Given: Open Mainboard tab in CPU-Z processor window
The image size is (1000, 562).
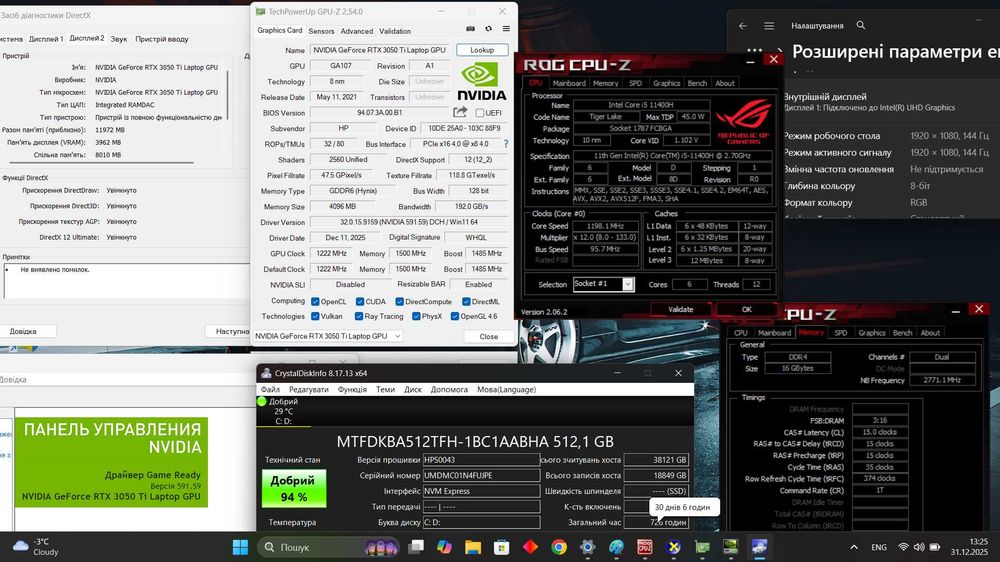Looking at the screenshot, I should (x=569, y=84).
